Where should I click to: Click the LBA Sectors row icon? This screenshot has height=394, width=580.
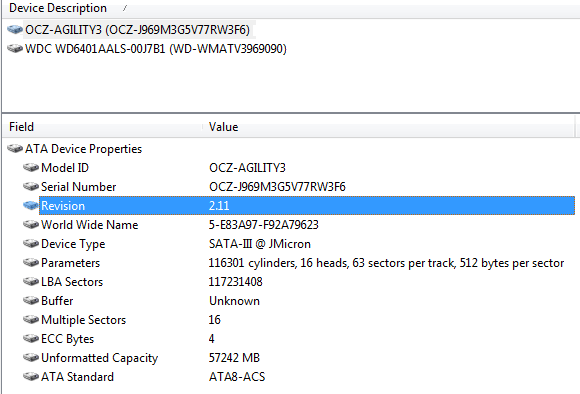pos(31,282)
